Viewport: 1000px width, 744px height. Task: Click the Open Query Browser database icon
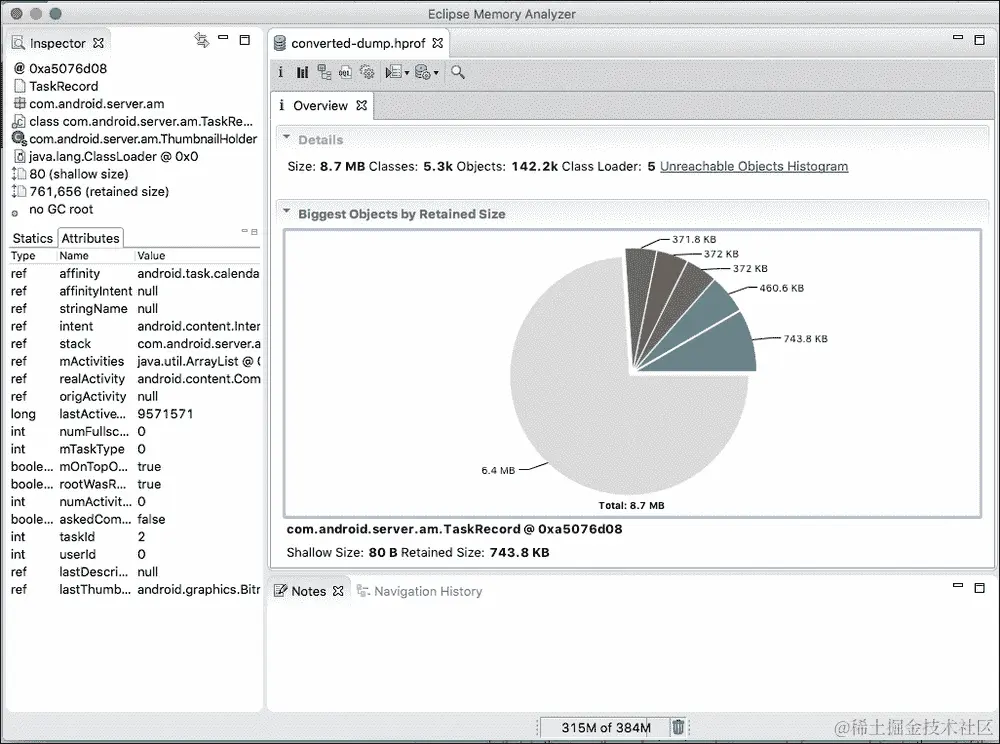click(x=422, y=72)
